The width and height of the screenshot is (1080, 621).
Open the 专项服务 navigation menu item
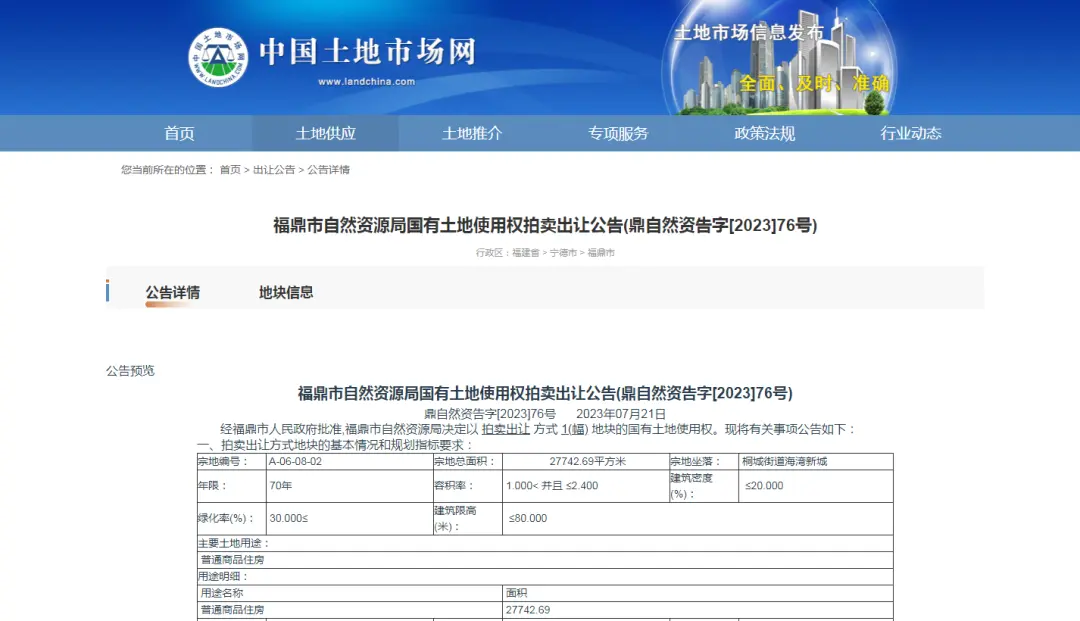click(x=618, y=133)
